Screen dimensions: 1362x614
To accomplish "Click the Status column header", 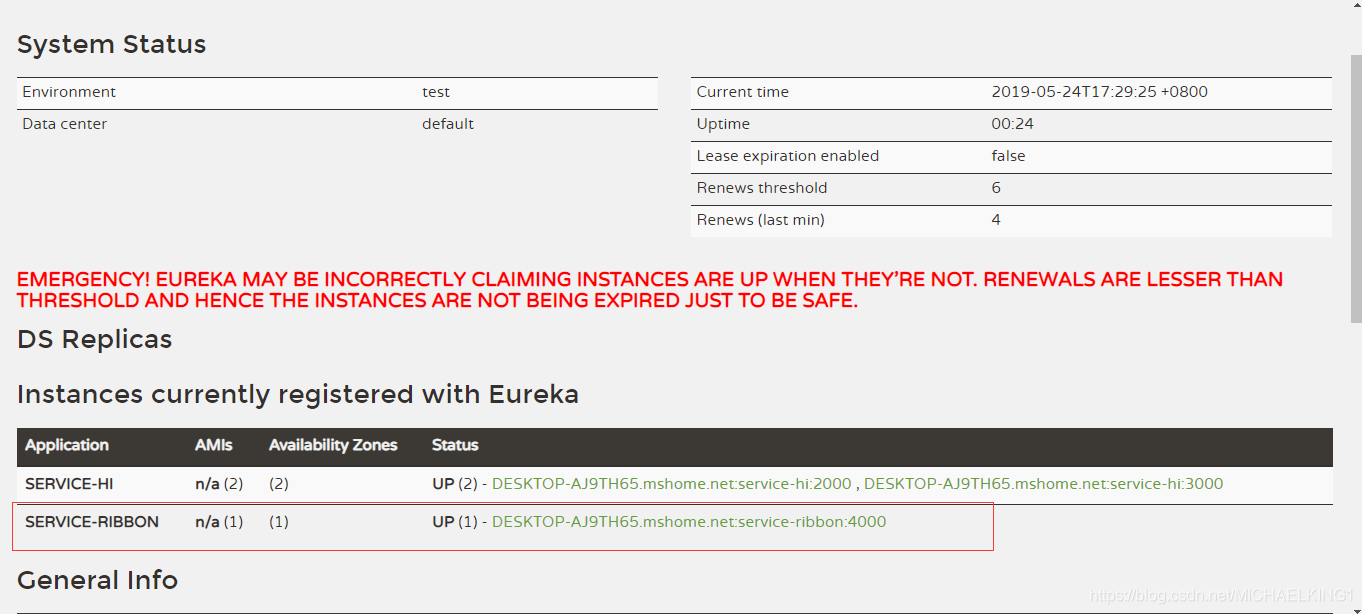I will tap(455, 445).
